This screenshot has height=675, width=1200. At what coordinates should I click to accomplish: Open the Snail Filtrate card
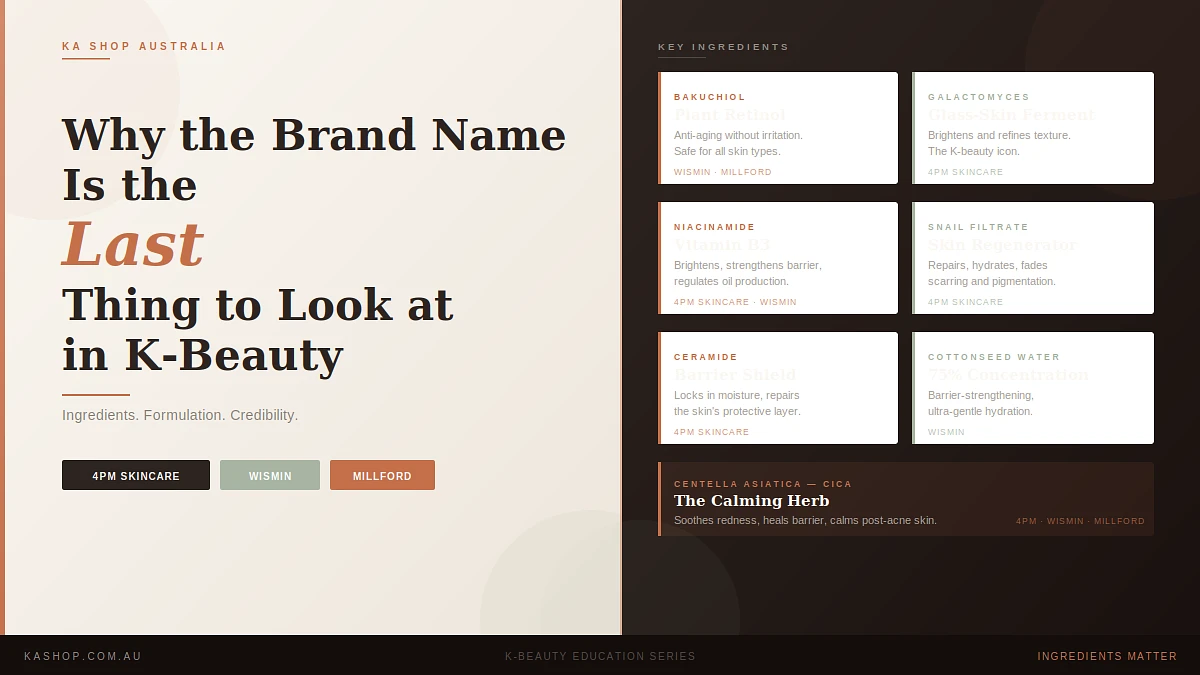coord(1033,258)
